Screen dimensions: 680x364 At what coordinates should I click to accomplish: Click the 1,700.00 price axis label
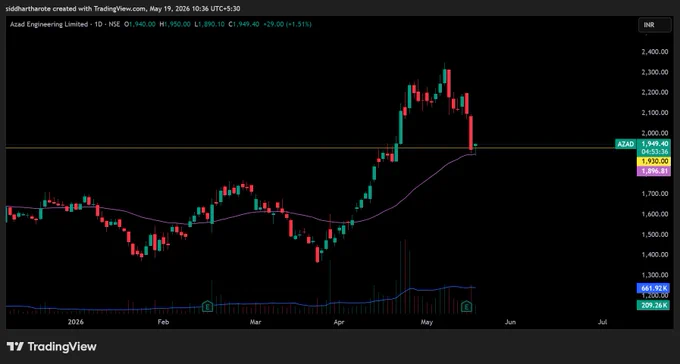[x=654, y=193]
